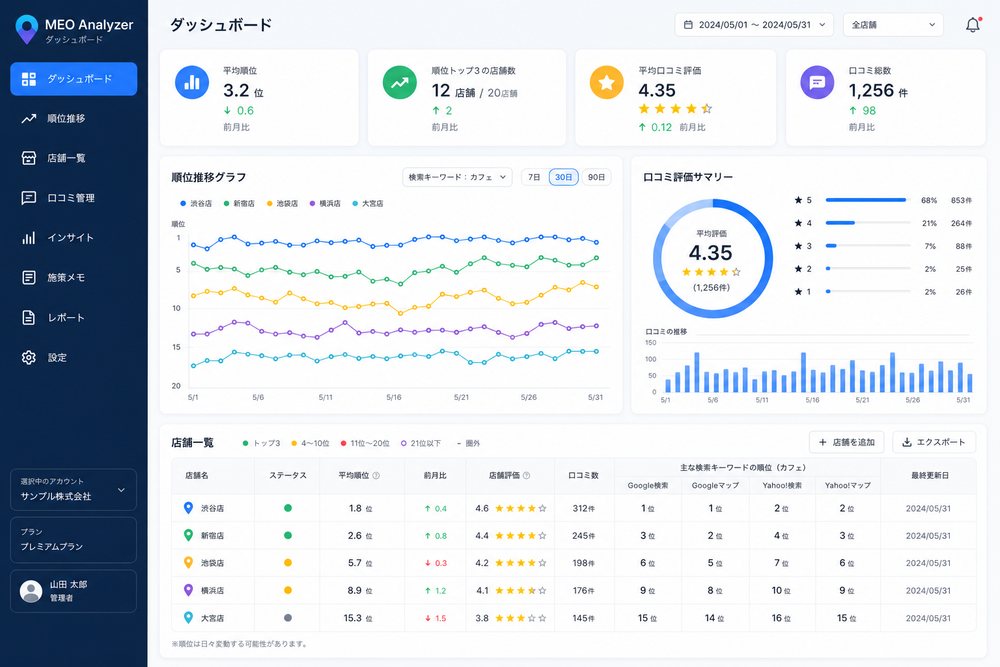Click the 3-star rating bar showing 7%
The width and height of the screenshot is (1000, 667).
867,246
